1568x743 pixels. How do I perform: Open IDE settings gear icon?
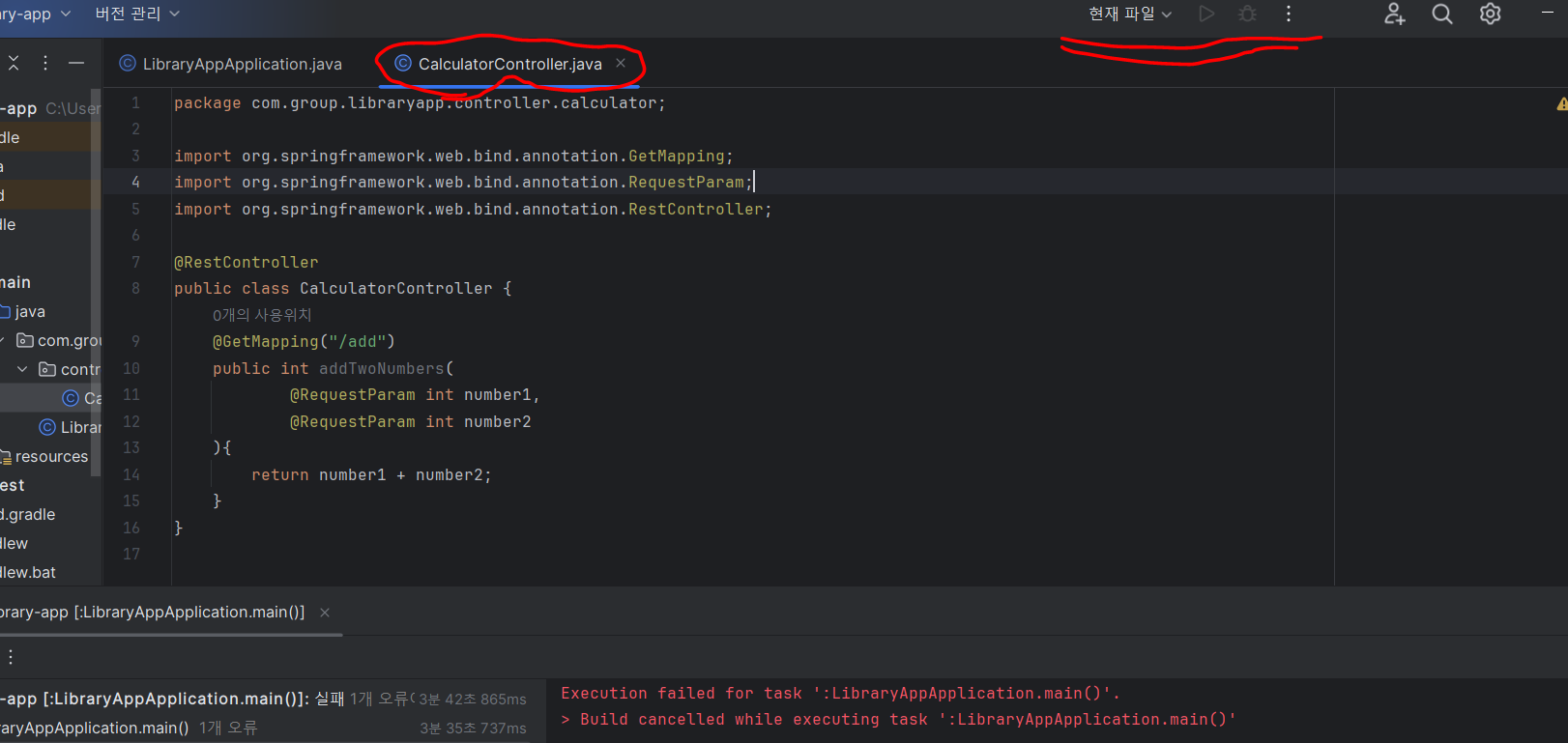1491,14
